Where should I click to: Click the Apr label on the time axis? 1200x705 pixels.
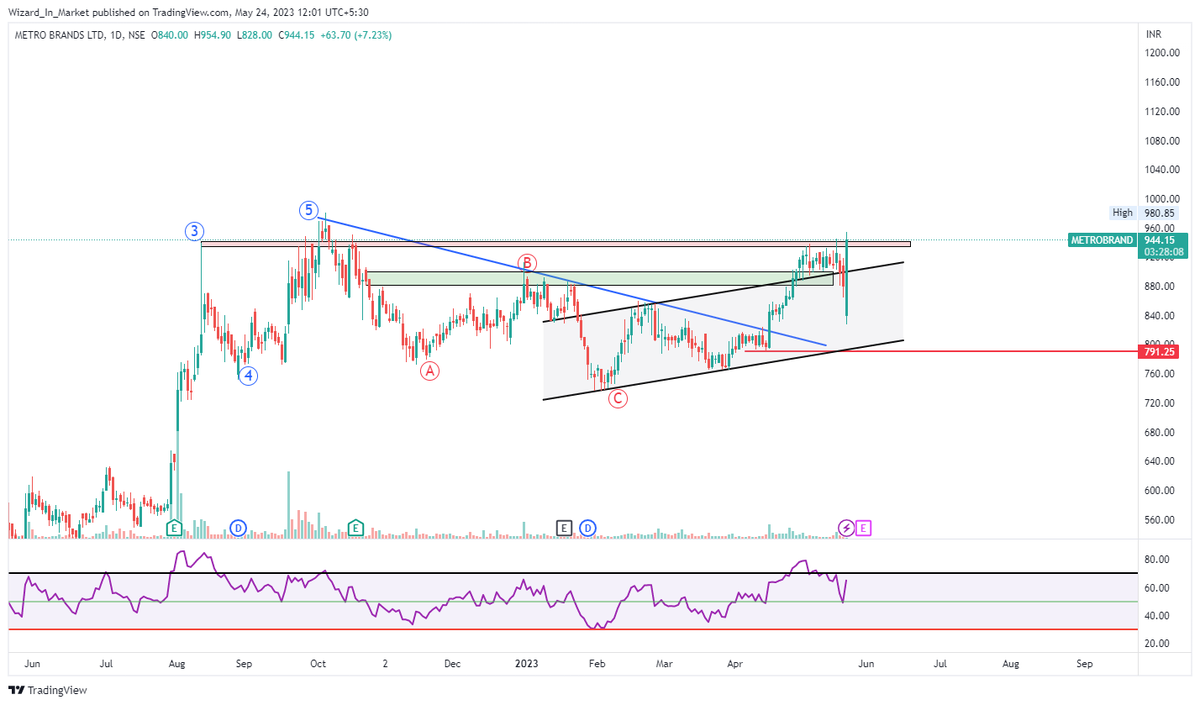[735, 663]
